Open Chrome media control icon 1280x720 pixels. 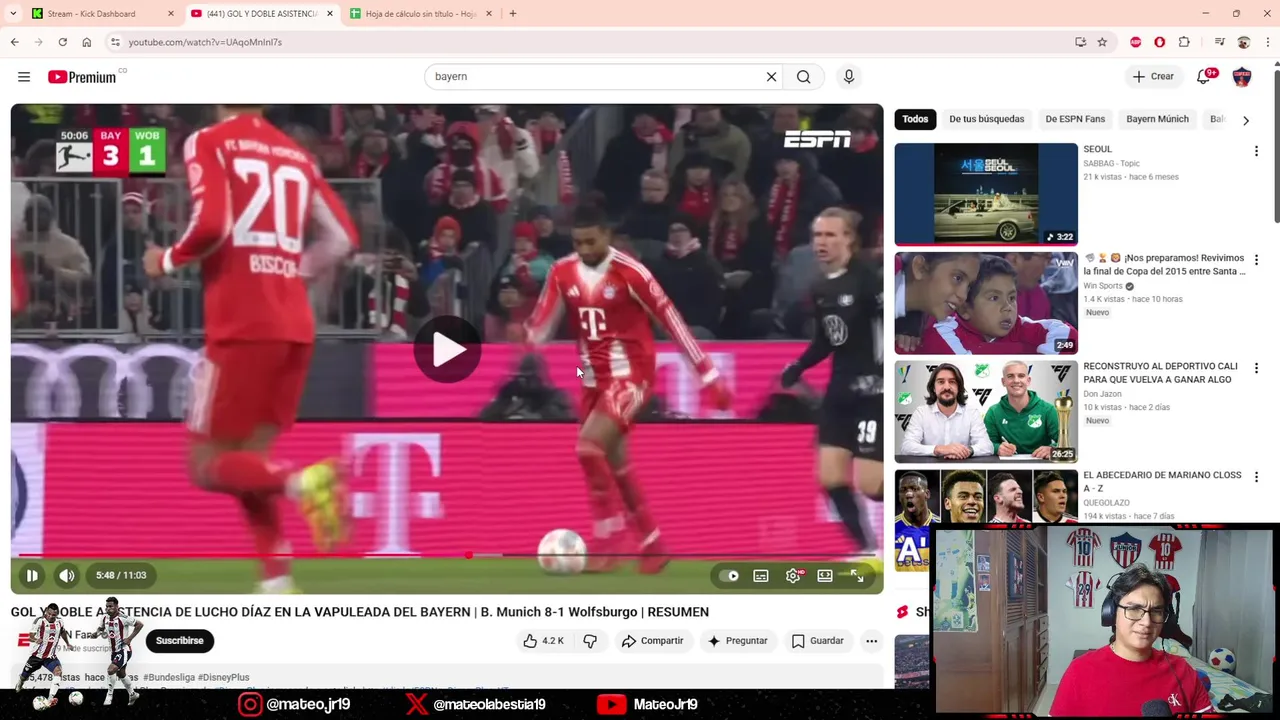[1219, 42]
